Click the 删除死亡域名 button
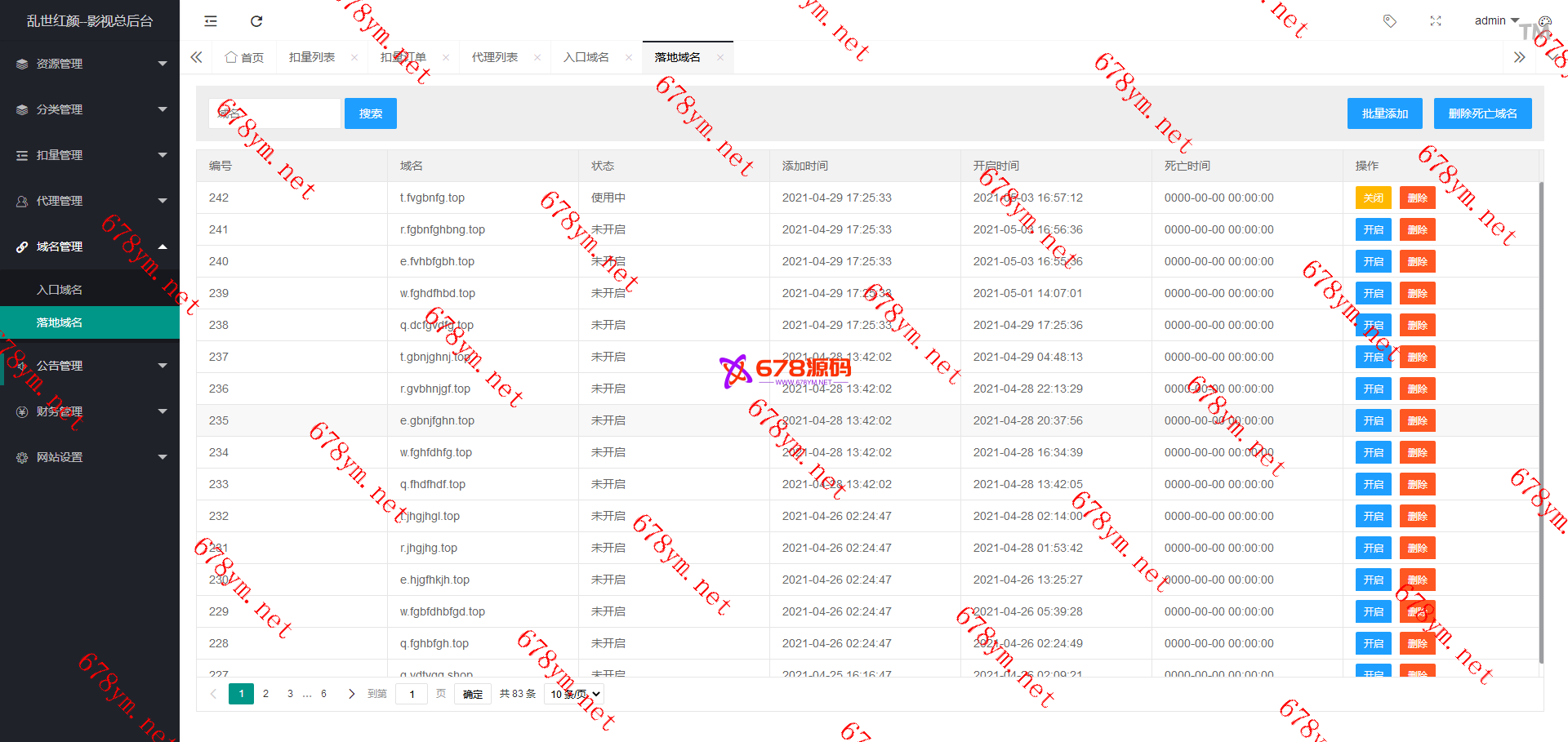 coord(1482,113)
